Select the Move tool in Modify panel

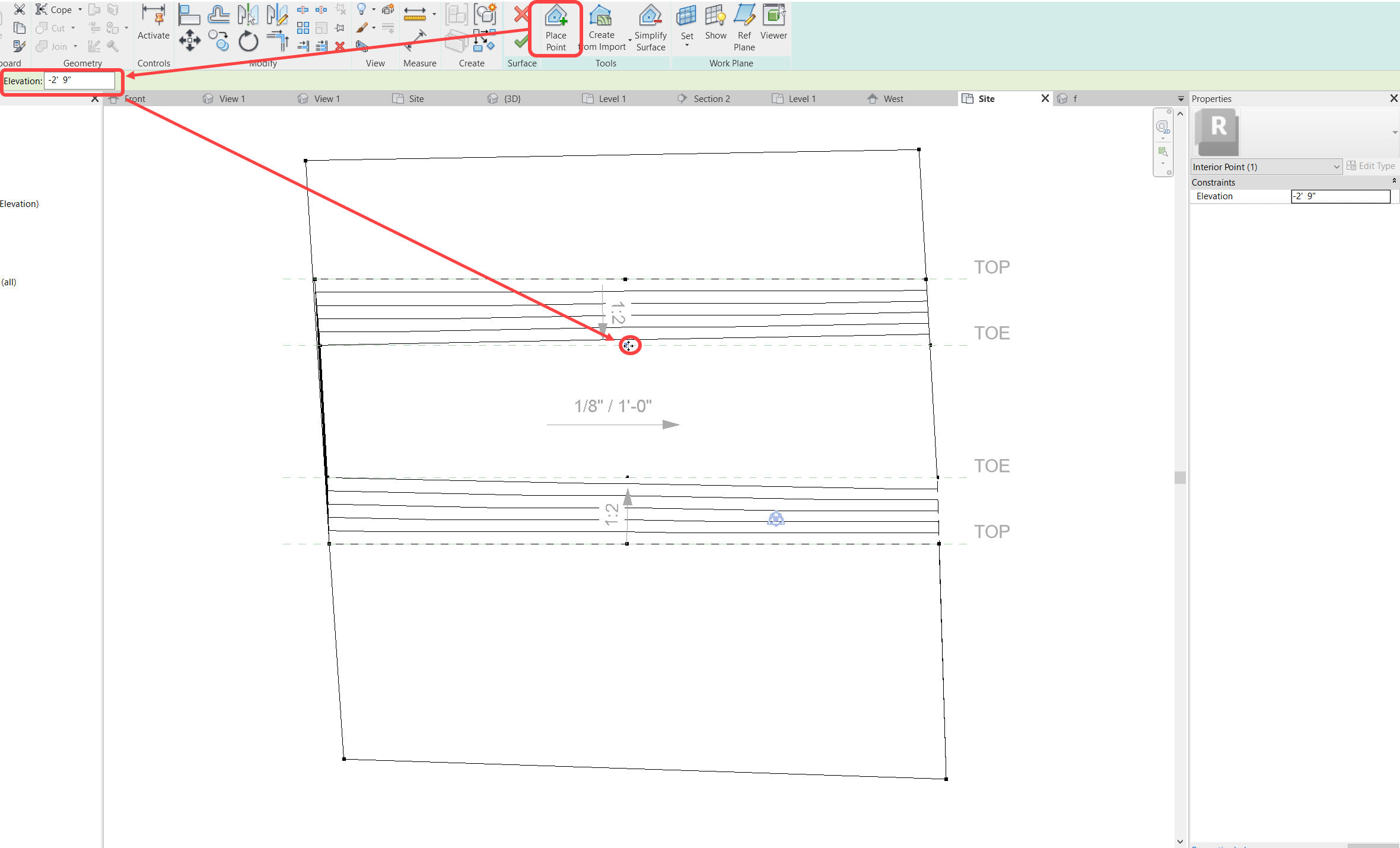point(190,40)
